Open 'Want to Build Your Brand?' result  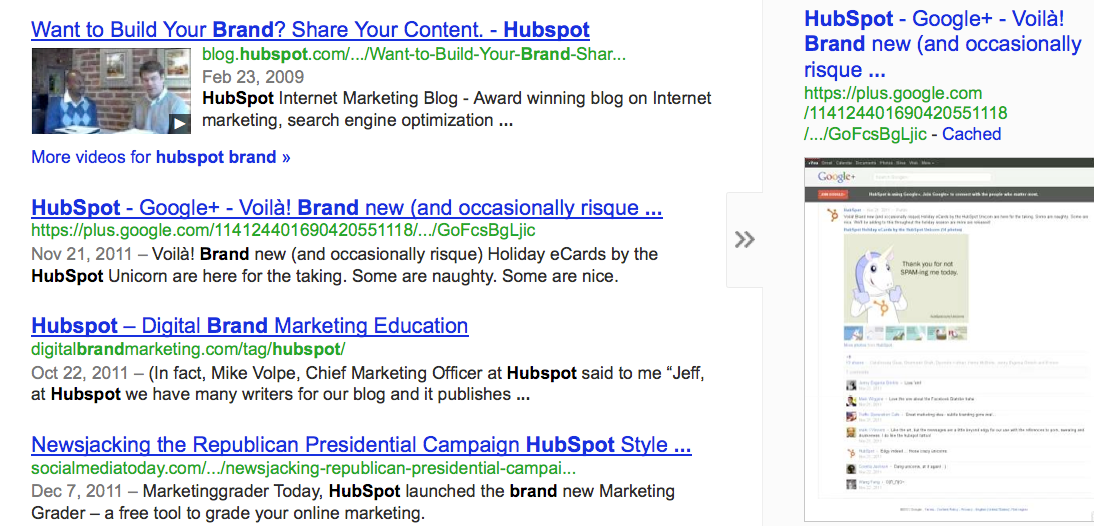click(x=310, y=30)
